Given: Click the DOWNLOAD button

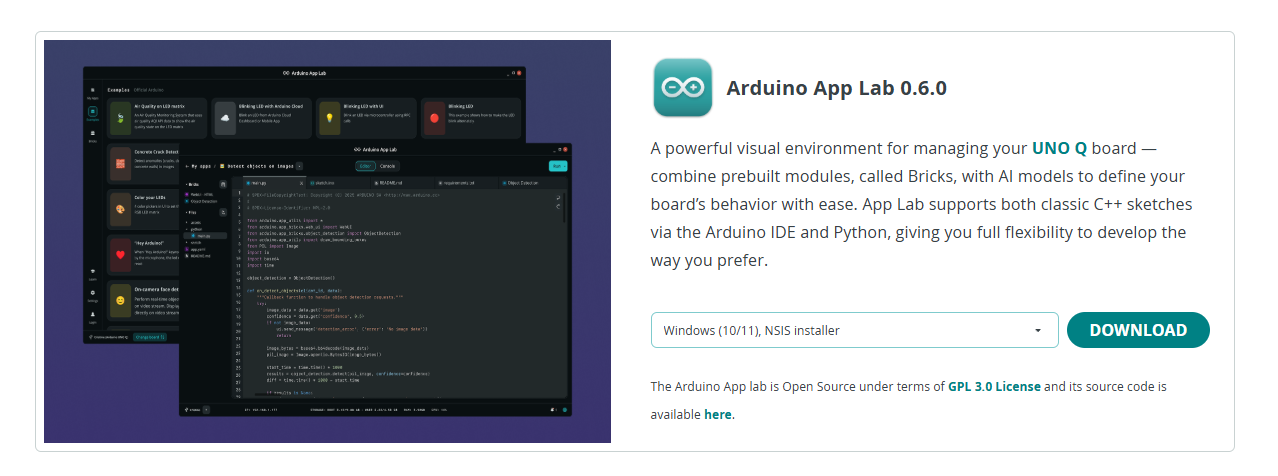Looking at the screenshot, I should (1138, 330).
